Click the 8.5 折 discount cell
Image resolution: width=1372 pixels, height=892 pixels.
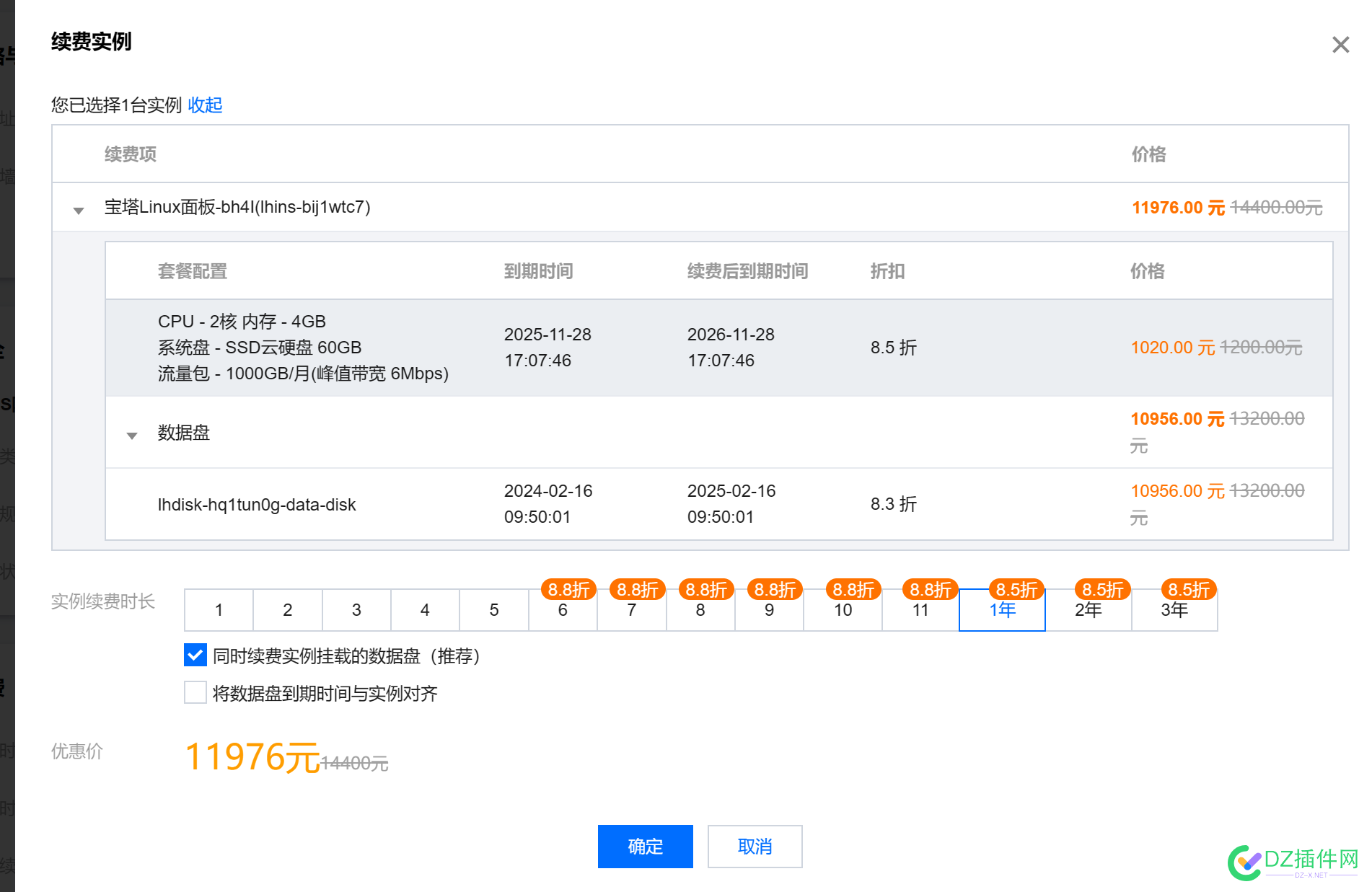(894, 348)
